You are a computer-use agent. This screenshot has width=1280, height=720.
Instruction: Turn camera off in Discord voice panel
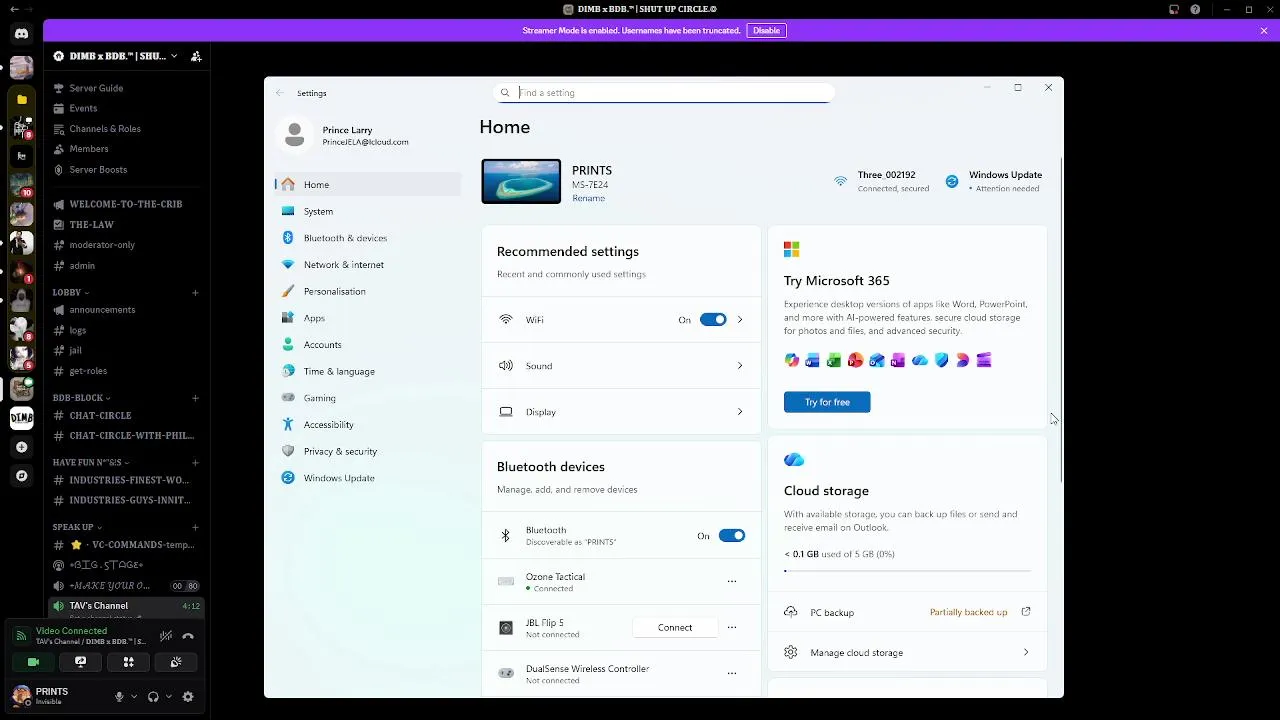[33, 662]
